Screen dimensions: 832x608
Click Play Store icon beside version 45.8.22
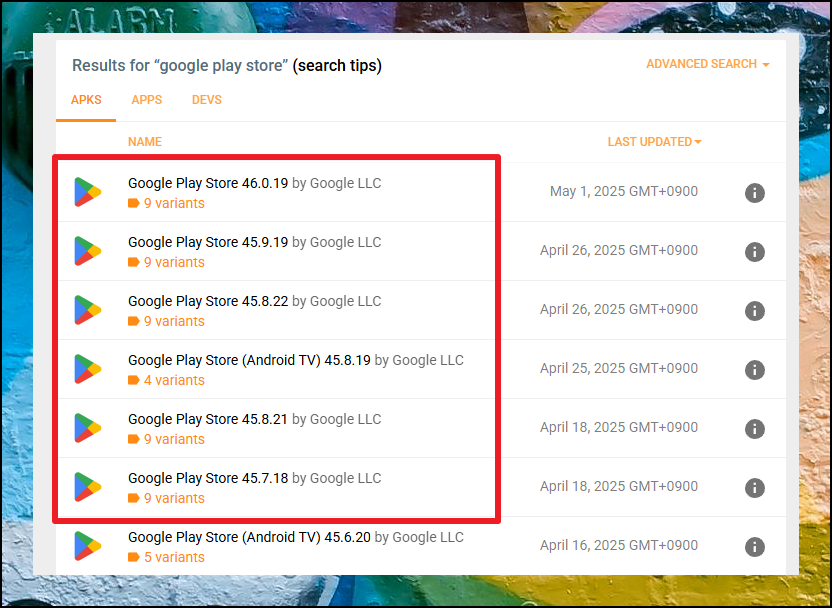coord(88,310)
